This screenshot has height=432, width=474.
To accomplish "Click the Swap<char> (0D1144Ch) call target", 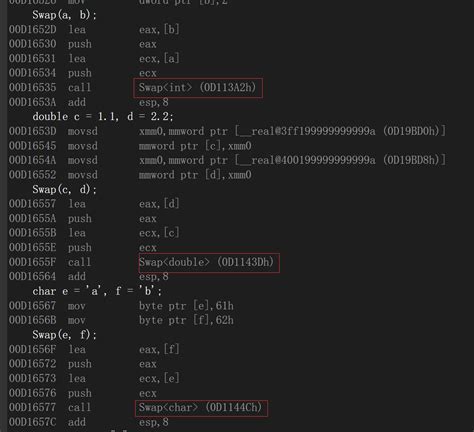I will point(200,407).
